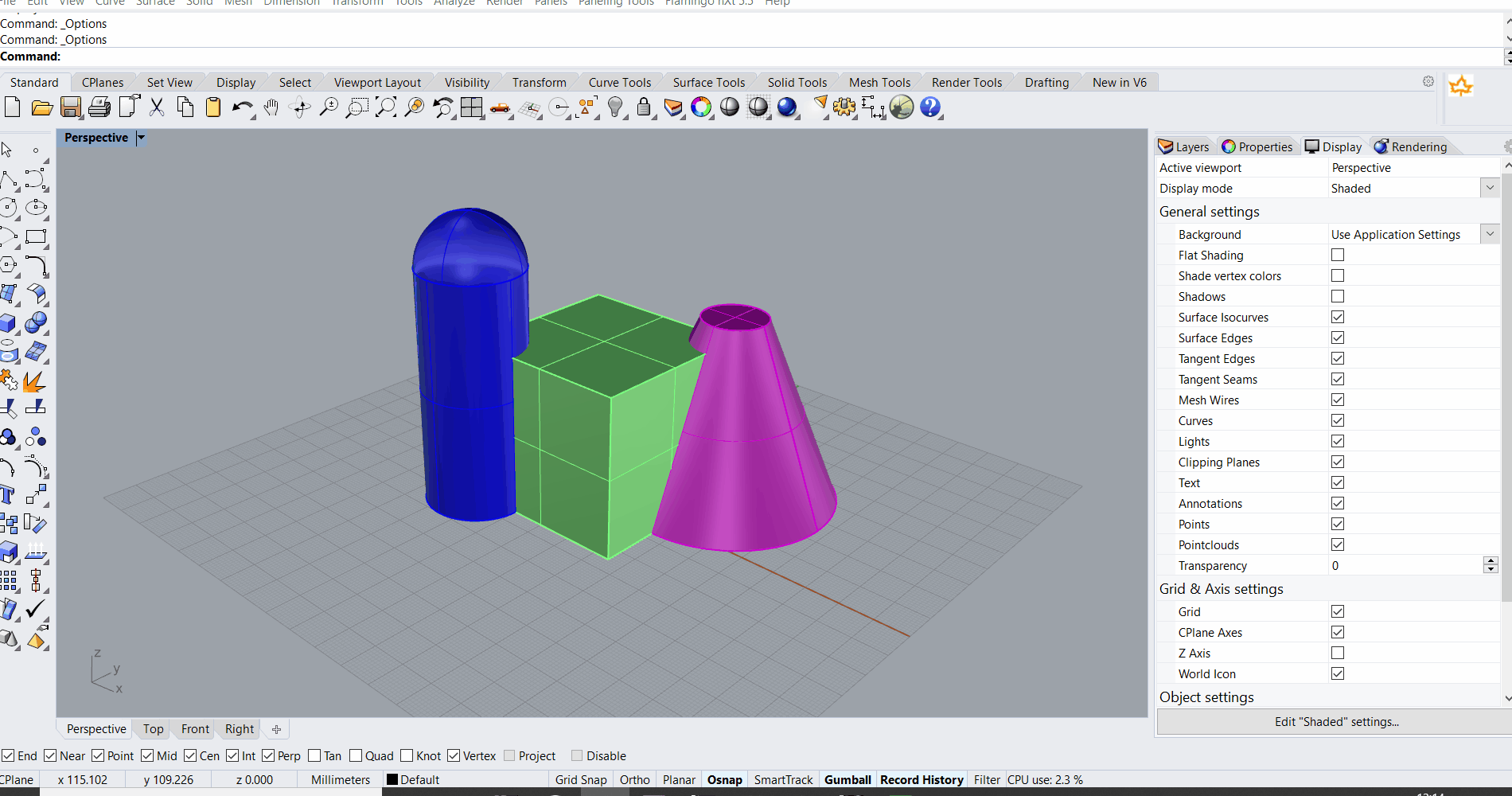Enable the Z Axis checkbox
1512x796 pixels.
[x=1338, y=653]
